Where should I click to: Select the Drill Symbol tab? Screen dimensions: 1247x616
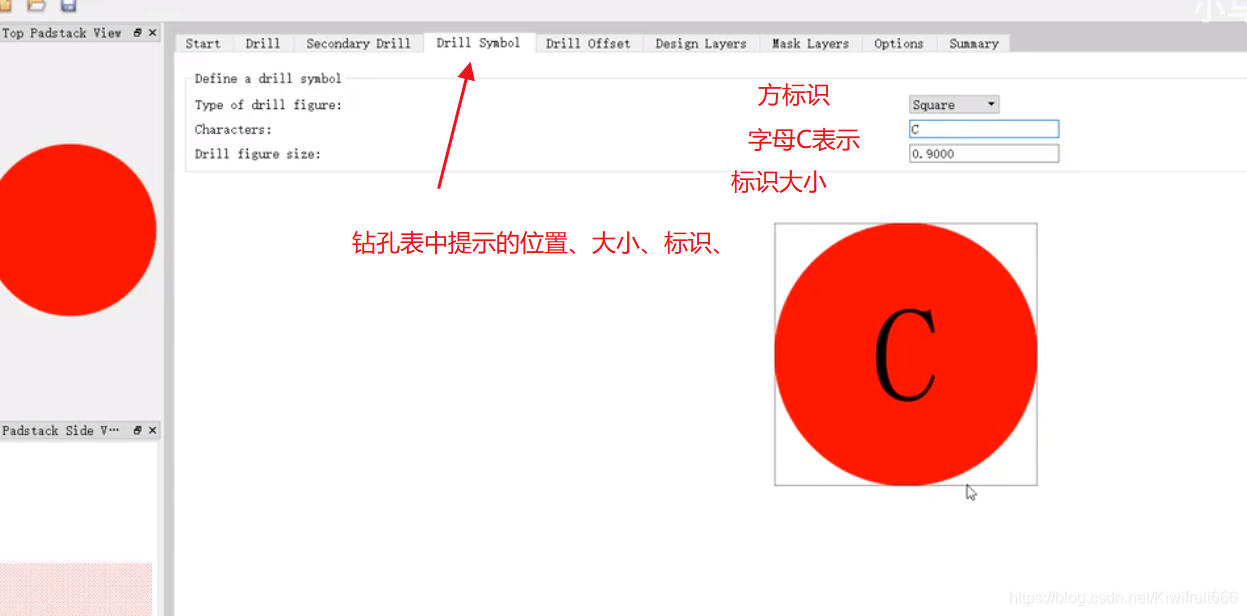478,43
